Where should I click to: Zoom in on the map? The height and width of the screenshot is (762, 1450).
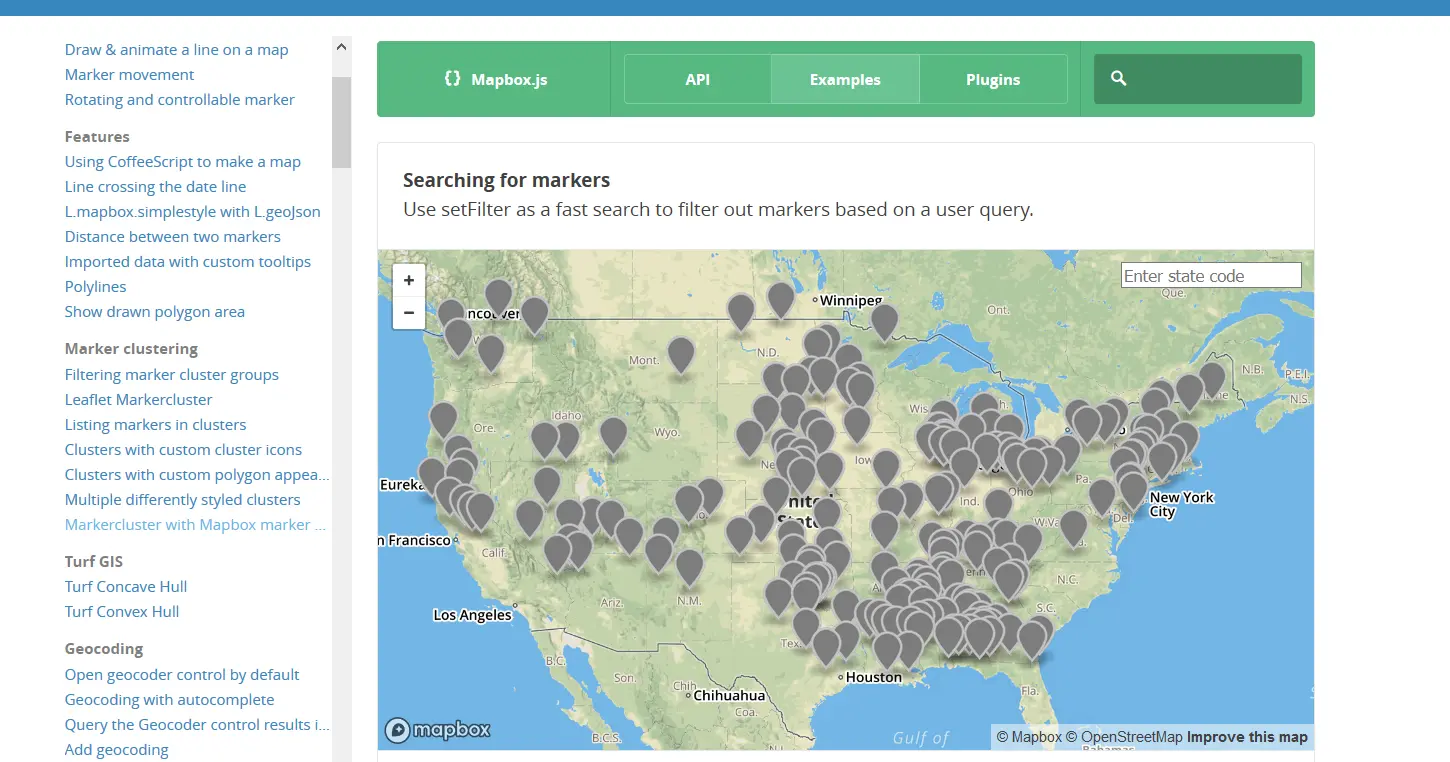(x=409, y=280)
